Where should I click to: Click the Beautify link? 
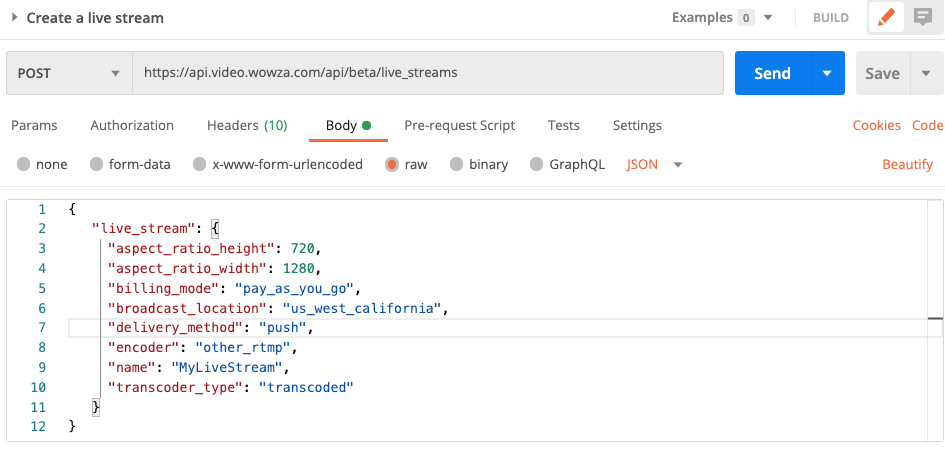907,164
